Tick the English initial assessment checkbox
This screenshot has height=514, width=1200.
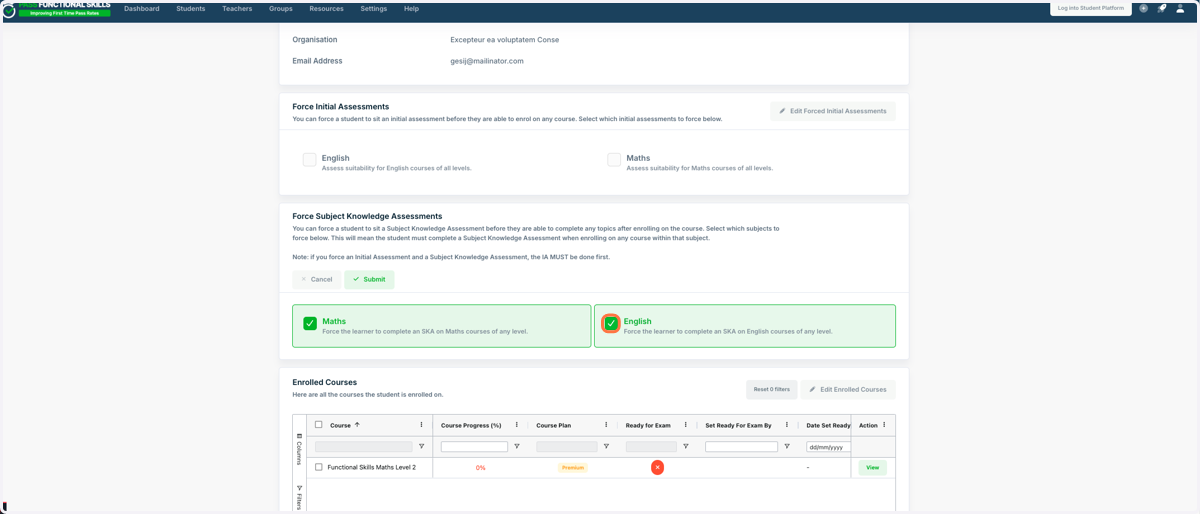point(309,159)
